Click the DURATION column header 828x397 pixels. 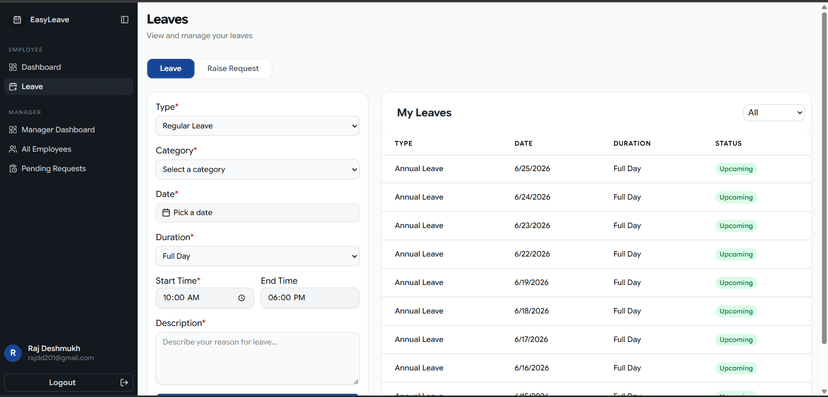[x=632, y=143]
